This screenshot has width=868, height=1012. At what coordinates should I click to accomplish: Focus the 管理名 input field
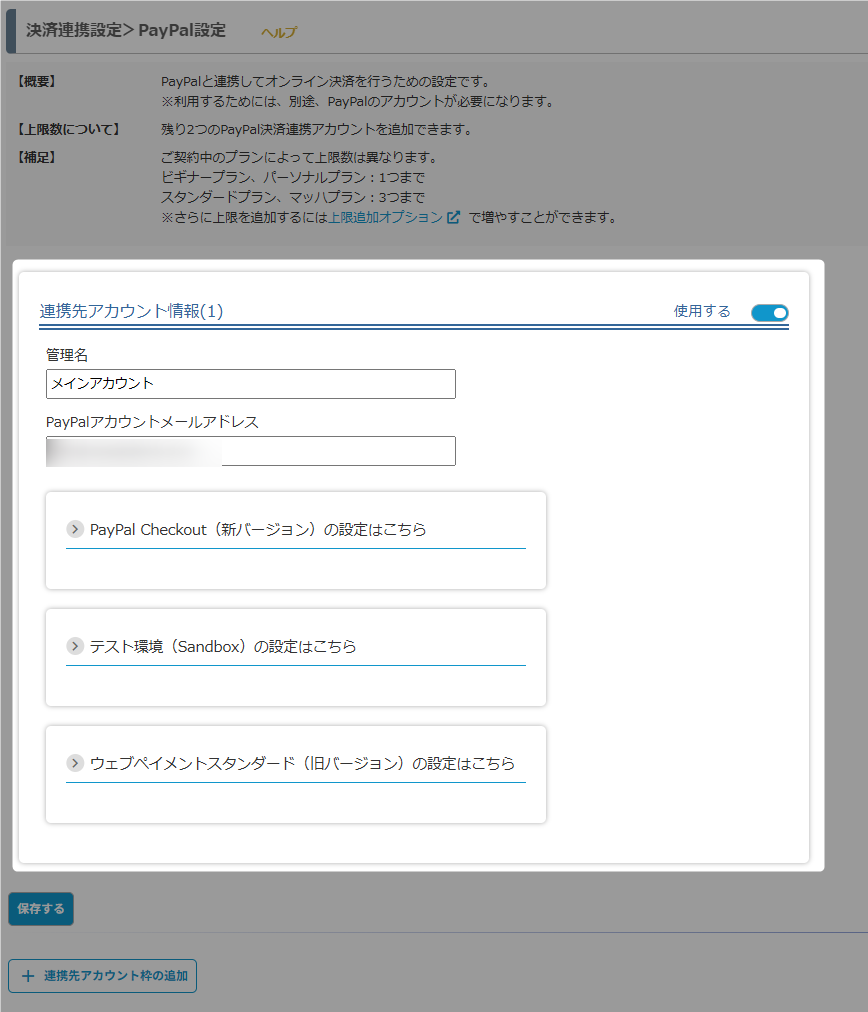(250, 384)
